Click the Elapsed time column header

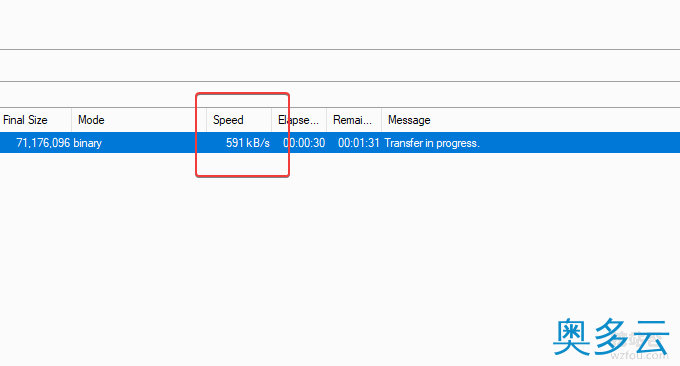coord(299,120)
